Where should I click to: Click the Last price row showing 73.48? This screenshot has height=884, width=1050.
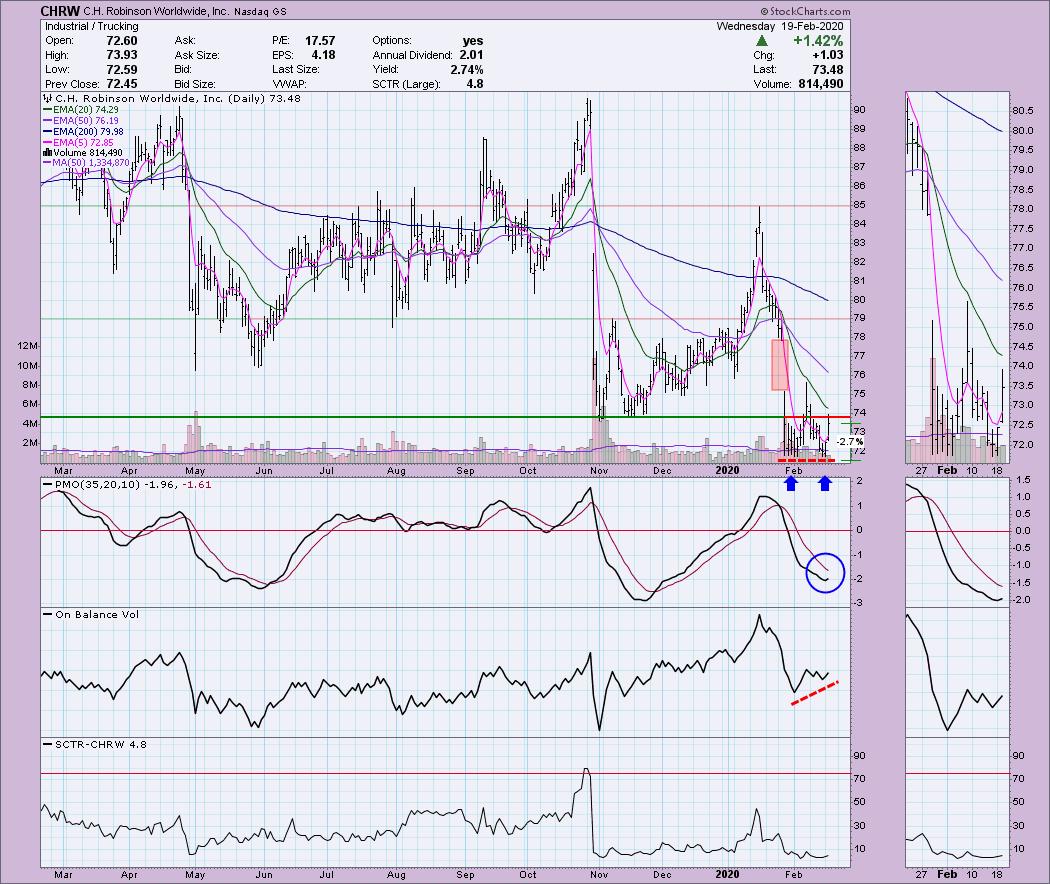798,70
